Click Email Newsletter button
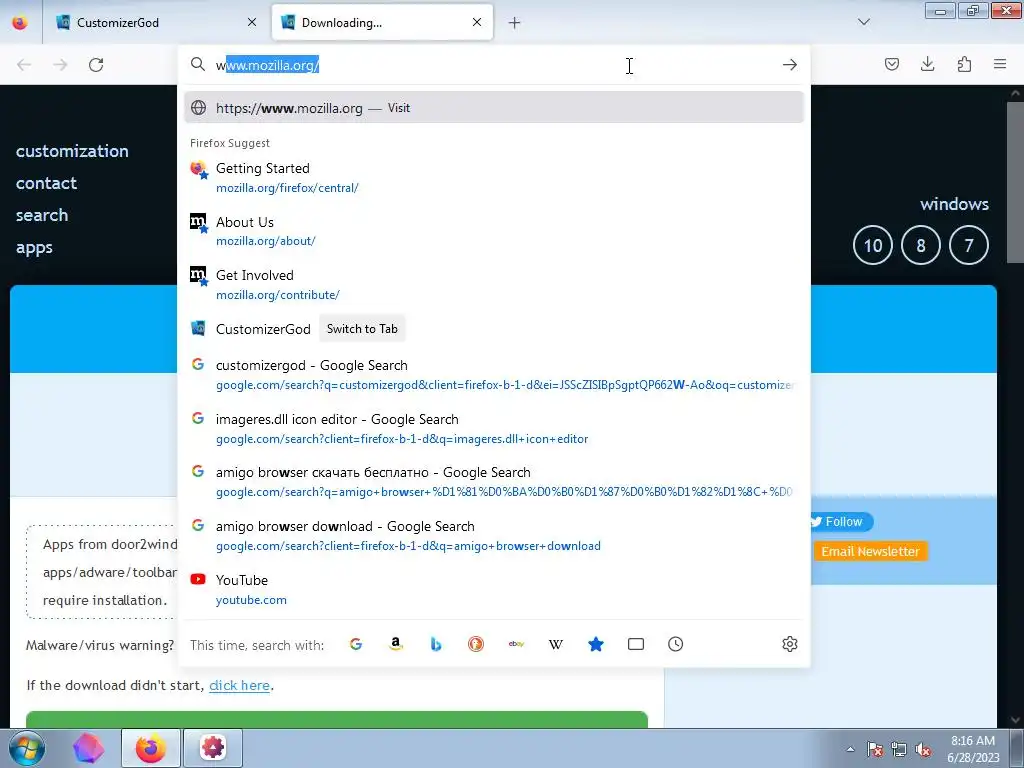 (870, 551)
